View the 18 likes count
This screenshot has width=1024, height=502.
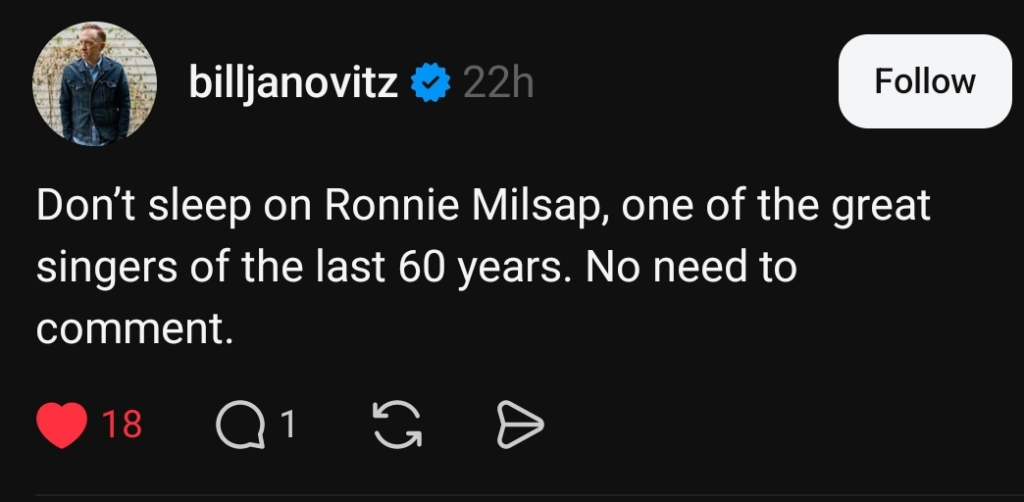coord(122,426)
